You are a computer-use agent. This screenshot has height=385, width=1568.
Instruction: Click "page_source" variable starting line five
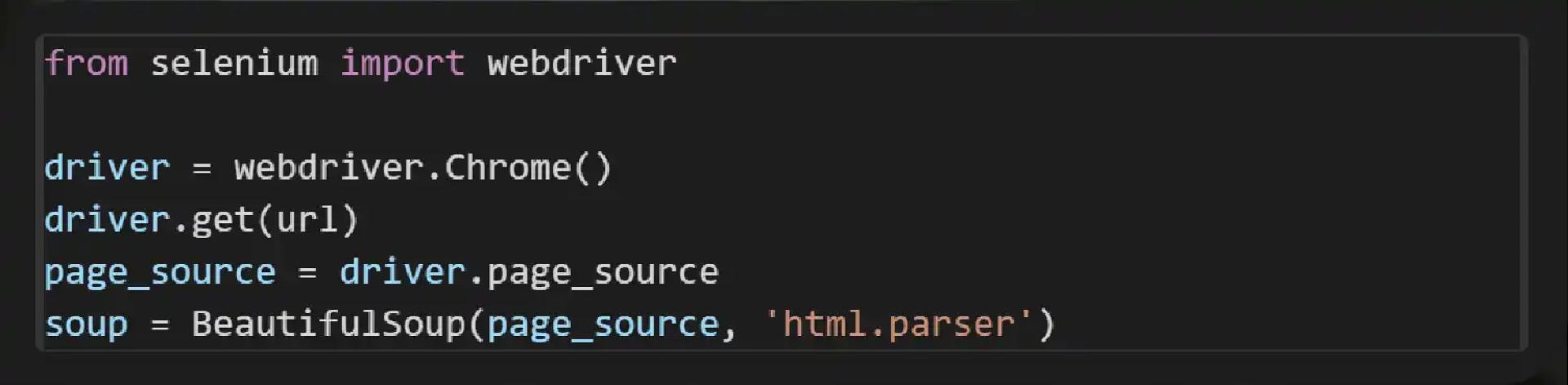click(x=160, y=272)
